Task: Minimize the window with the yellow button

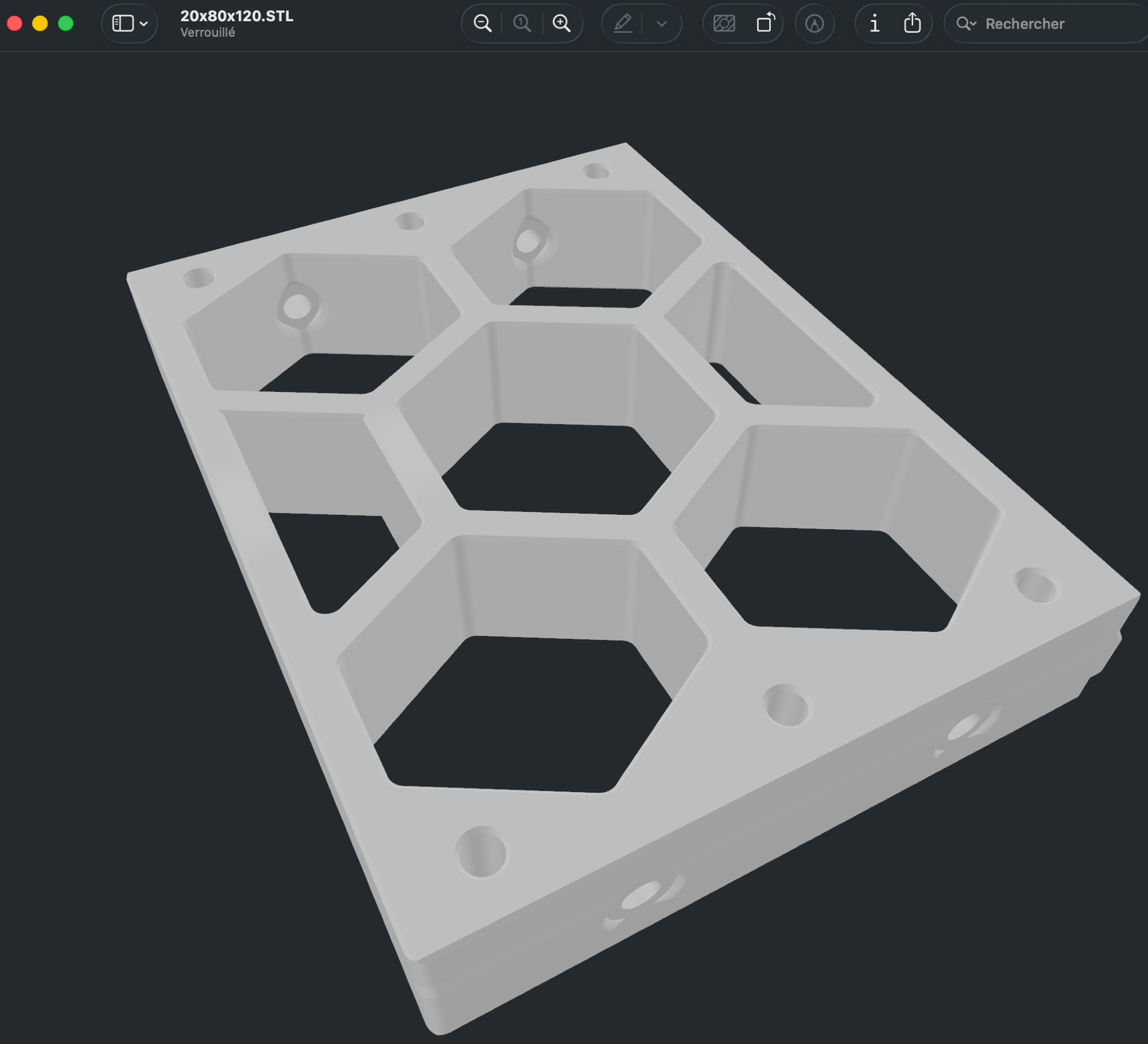Action: pyautogui.click(x=40, y=24)
